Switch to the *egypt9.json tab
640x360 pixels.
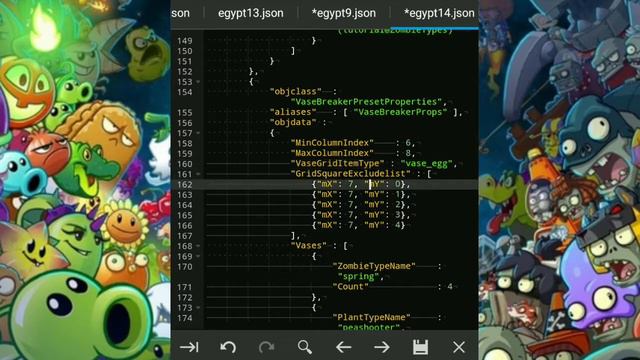point(344,13)
